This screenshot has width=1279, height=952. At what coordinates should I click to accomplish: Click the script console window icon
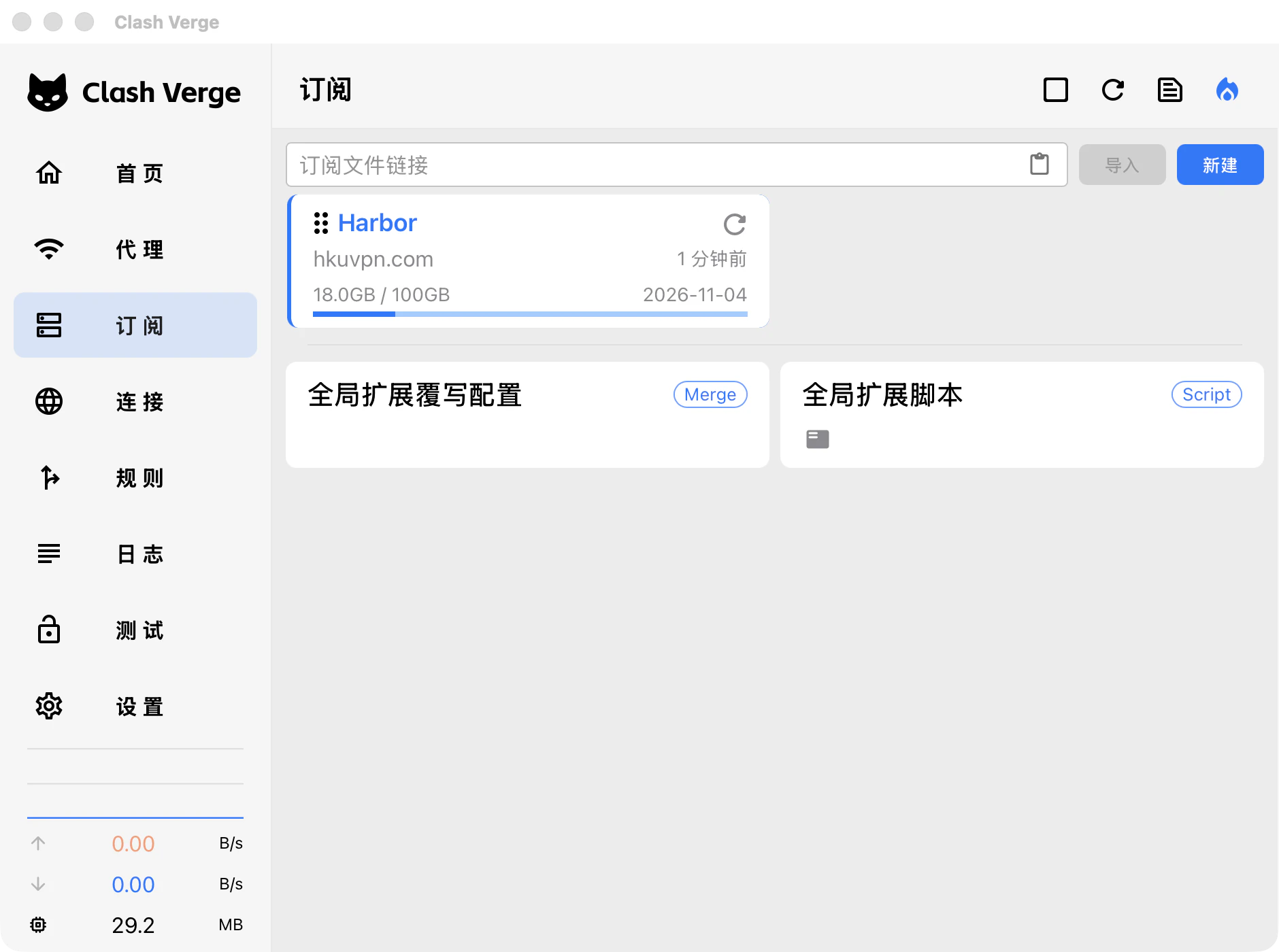point(818,439)
